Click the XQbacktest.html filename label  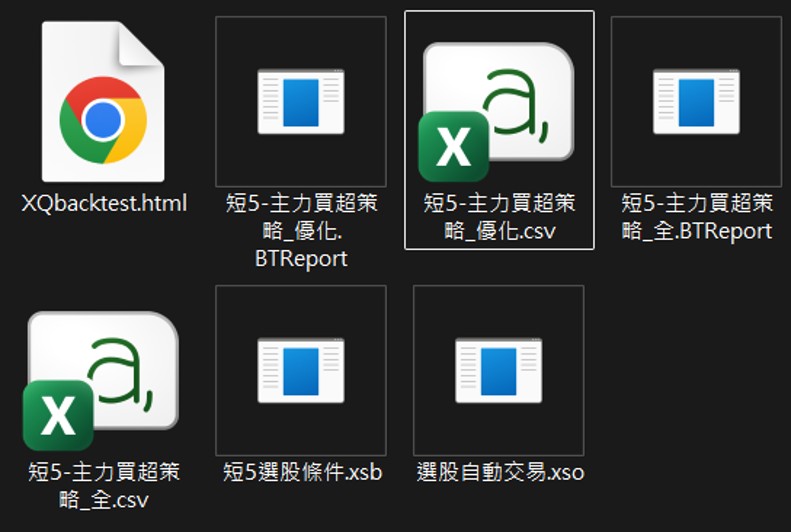pyautogui.click(x=104, y=204)
